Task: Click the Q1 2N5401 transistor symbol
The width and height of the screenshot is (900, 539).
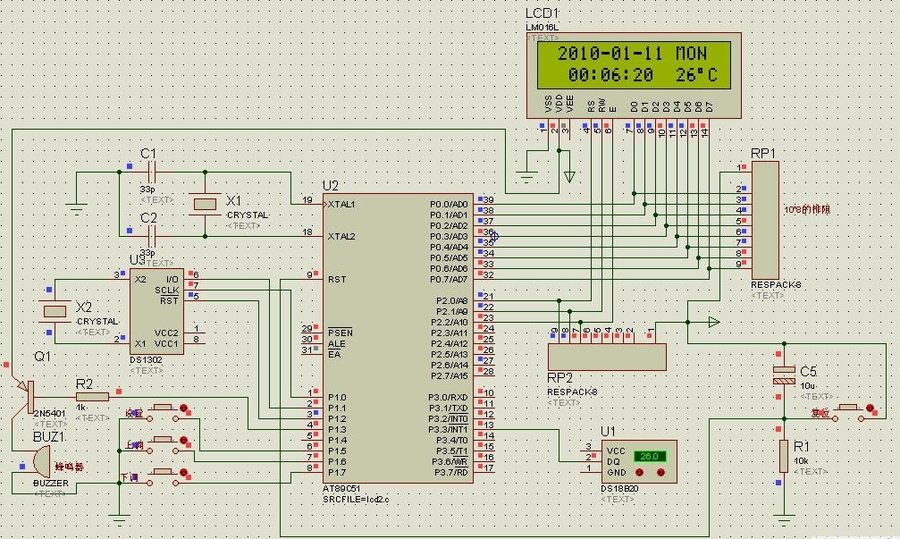Action: click(28, 394)
